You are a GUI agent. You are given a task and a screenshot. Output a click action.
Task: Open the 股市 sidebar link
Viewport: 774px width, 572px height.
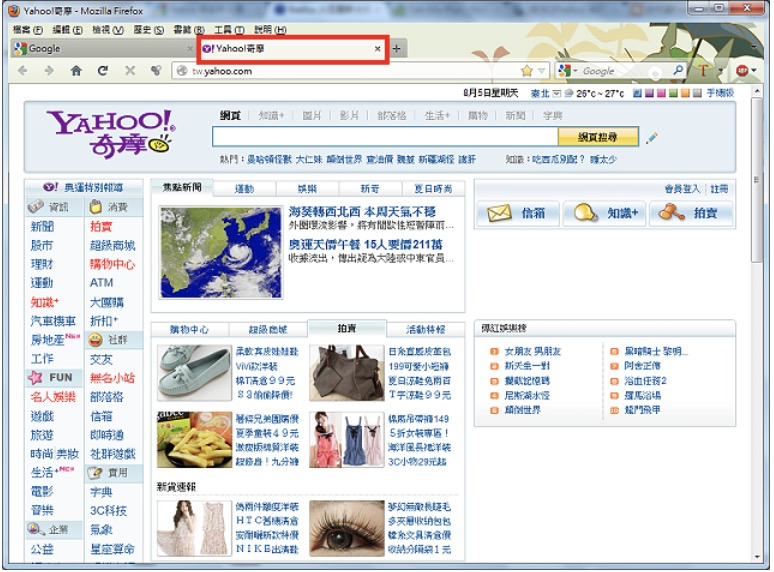[41, 245]
